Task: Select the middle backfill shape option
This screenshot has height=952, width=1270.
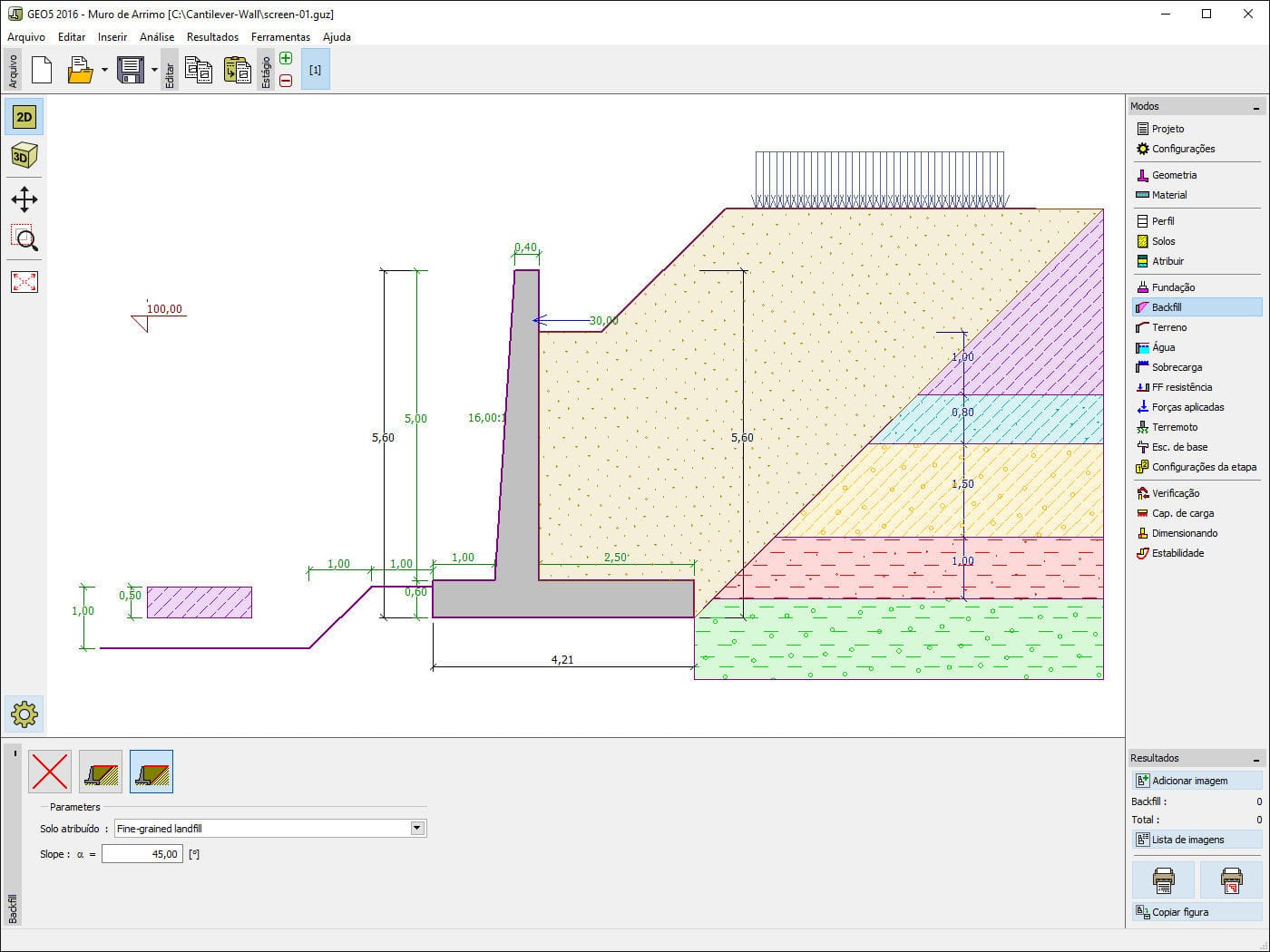Action: (x=100, y=771)
